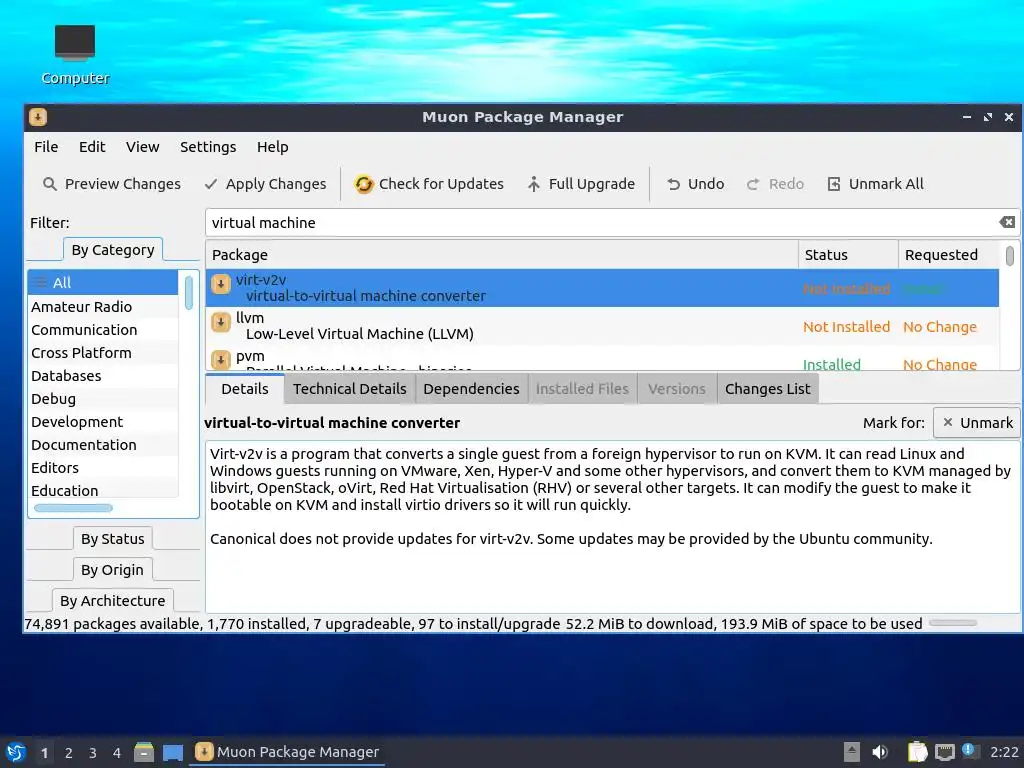The height and width of the screenshot is (768, 1024).
Task: Open the start menu in the taskbar
Action: pyautogui.click(x=16, y=752)
